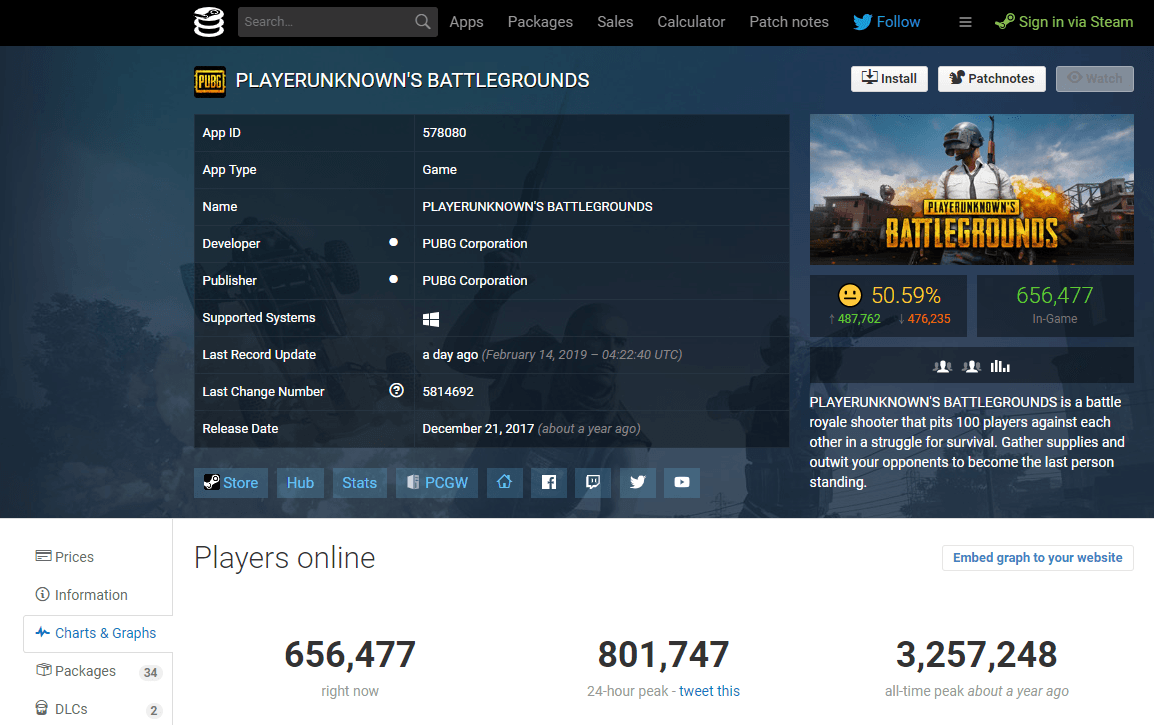Open the Hub link button

300,483
